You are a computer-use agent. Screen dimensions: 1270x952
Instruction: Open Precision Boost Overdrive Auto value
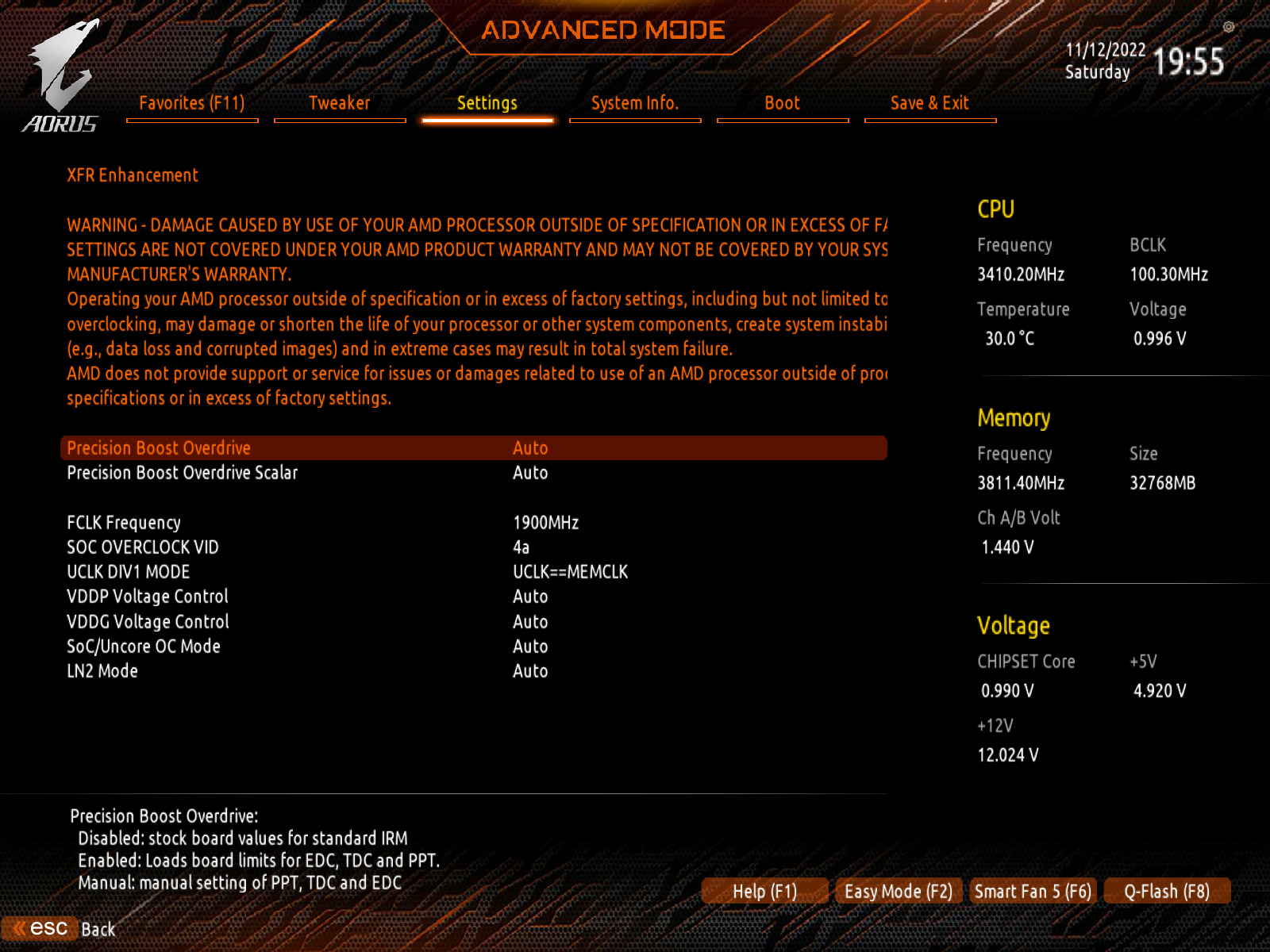click(530, 448)
